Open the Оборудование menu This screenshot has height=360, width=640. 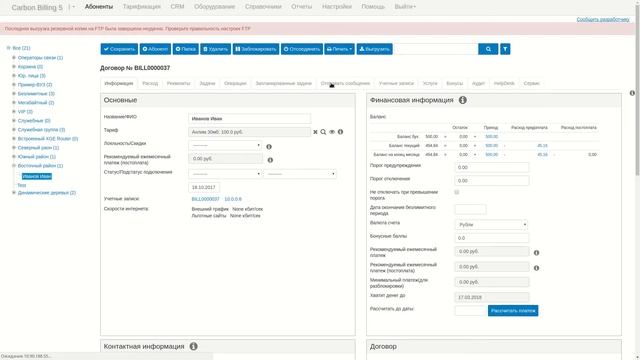[214, 7]
